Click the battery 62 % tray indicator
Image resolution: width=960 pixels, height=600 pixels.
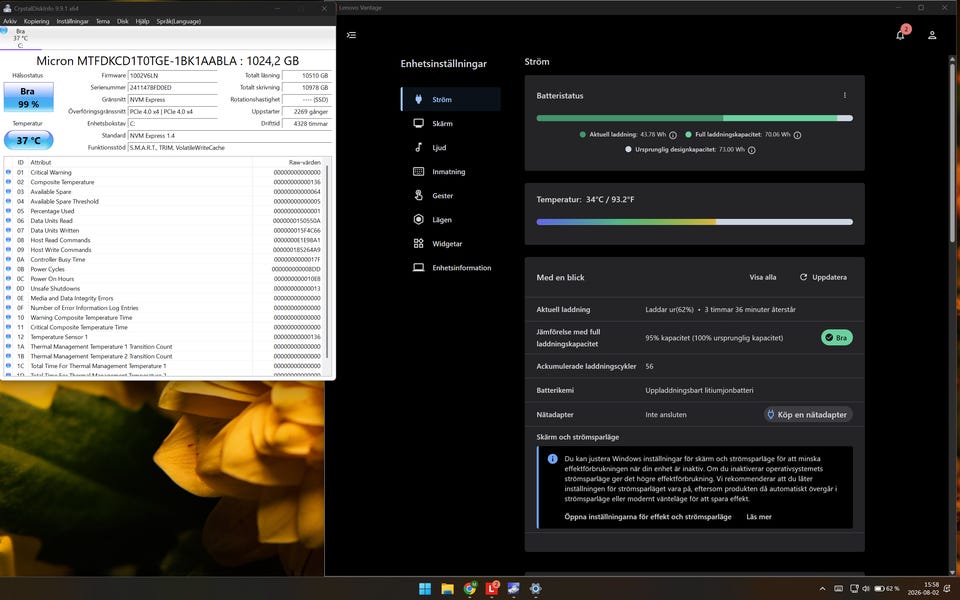(x=887, y=589)
